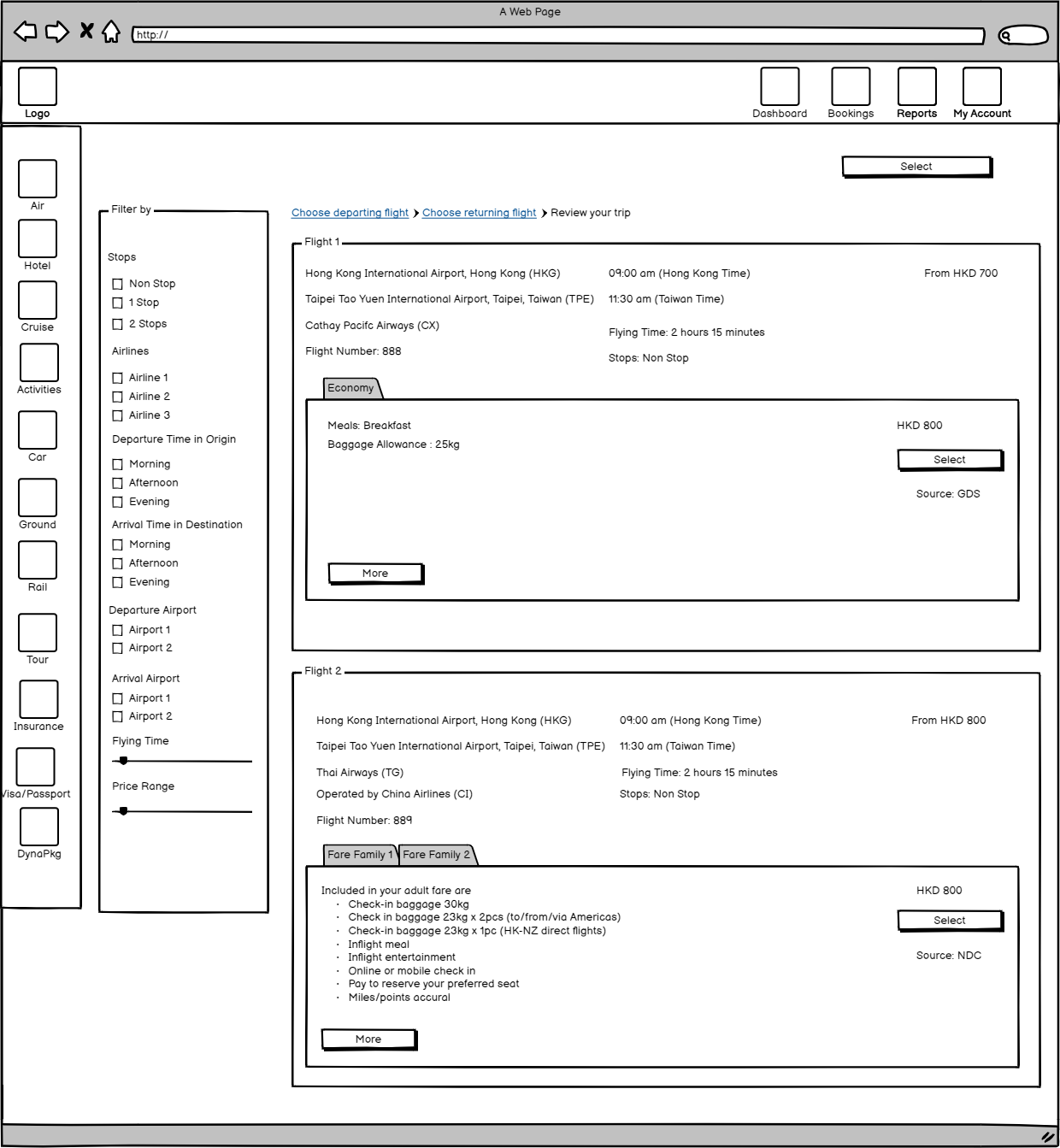Click the Choose departing flight link

coord(350,213)
